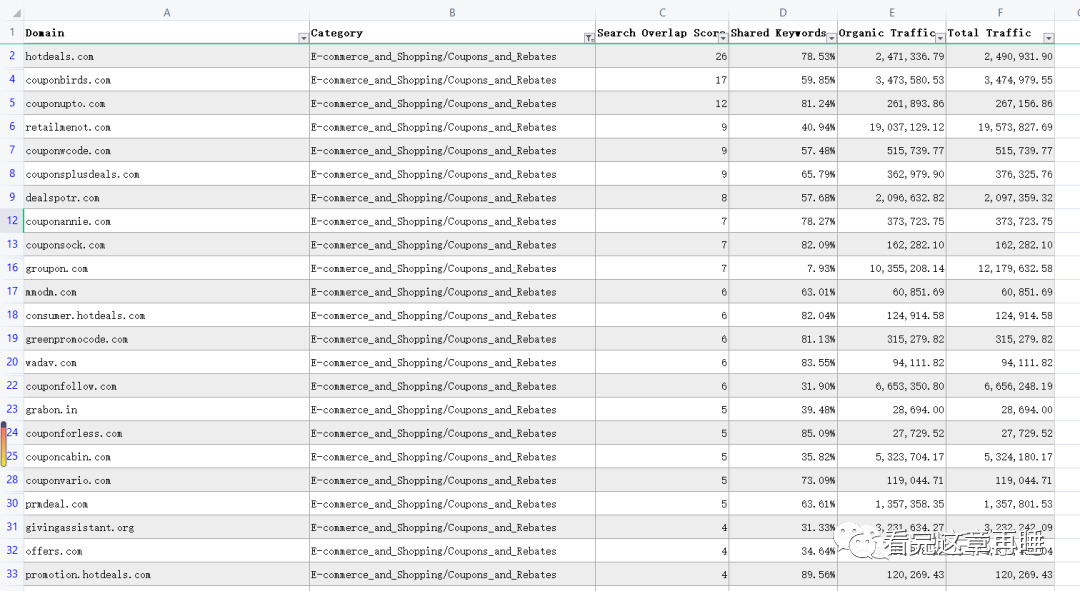
Task: Select column F by its header
Action: [1000, 12]
